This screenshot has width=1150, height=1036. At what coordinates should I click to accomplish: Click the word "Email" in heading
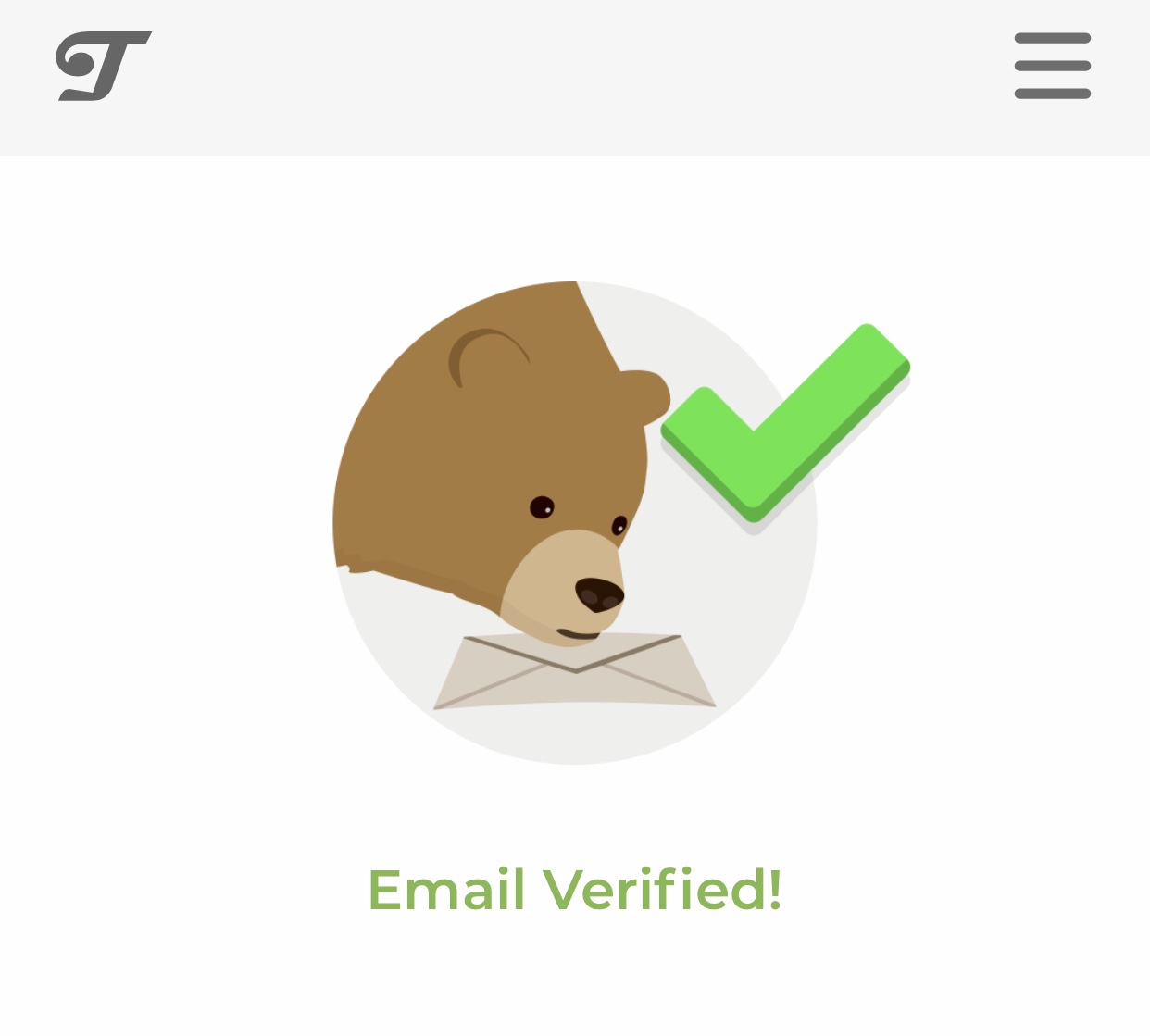tap(446, 890)
